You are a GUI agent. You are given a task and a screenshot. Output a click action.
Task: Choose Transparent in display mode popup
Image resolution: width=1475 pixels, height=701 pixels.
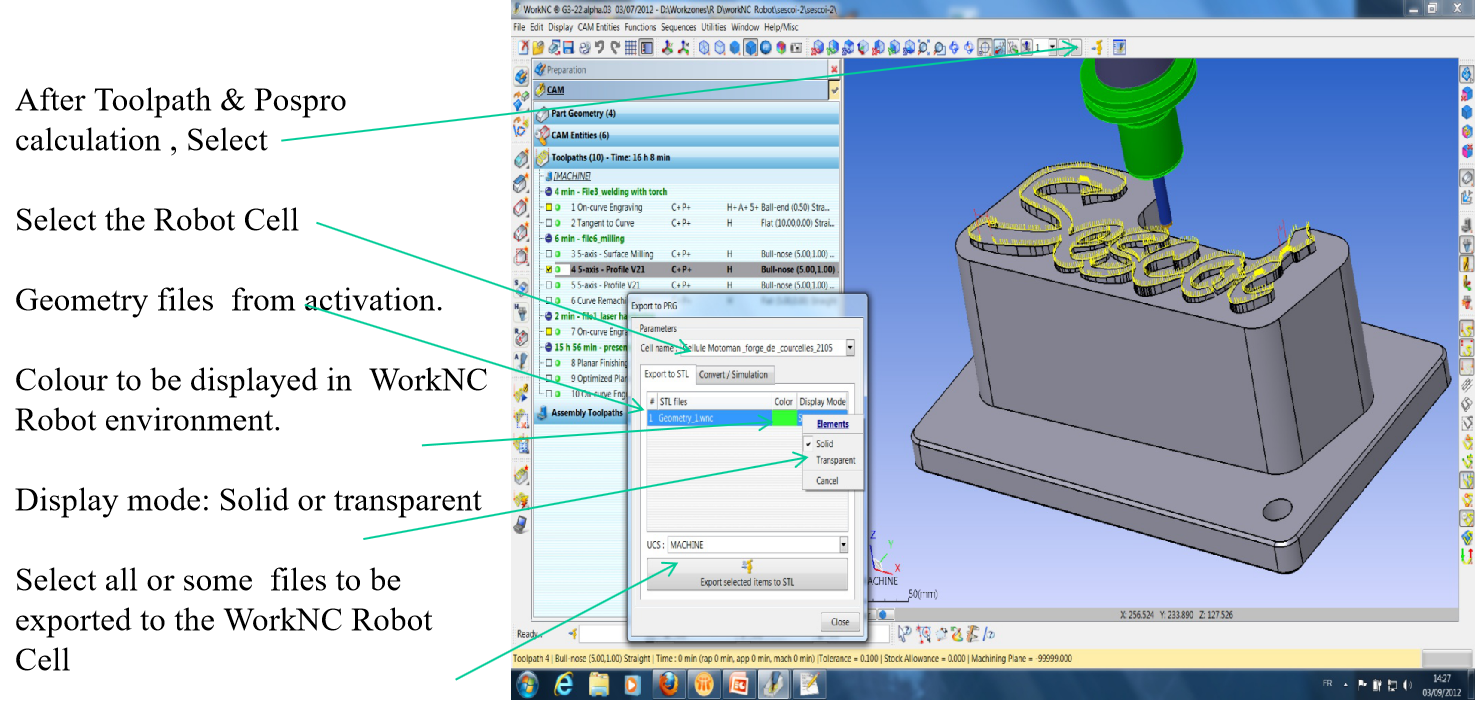(x=835, y=460)
